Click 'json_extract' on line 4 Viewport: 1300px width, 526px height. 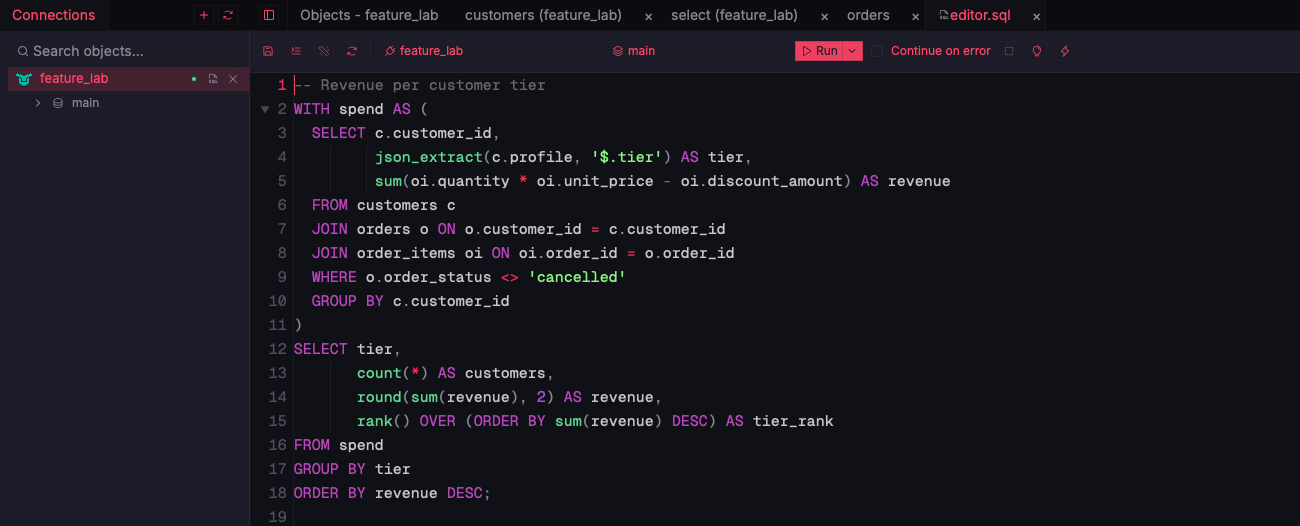click(429, 157)
